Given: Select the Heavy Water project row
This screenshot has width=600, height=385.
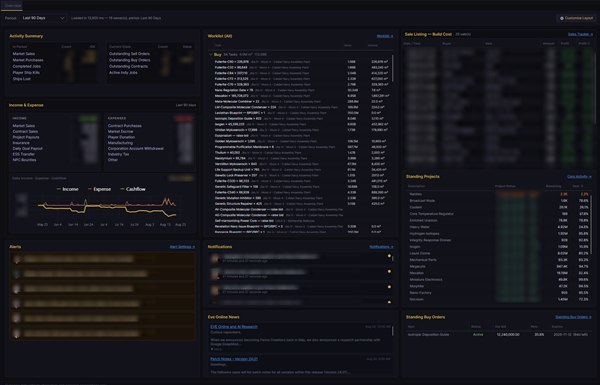Looking at the screenshot, I should coord(497,227).
